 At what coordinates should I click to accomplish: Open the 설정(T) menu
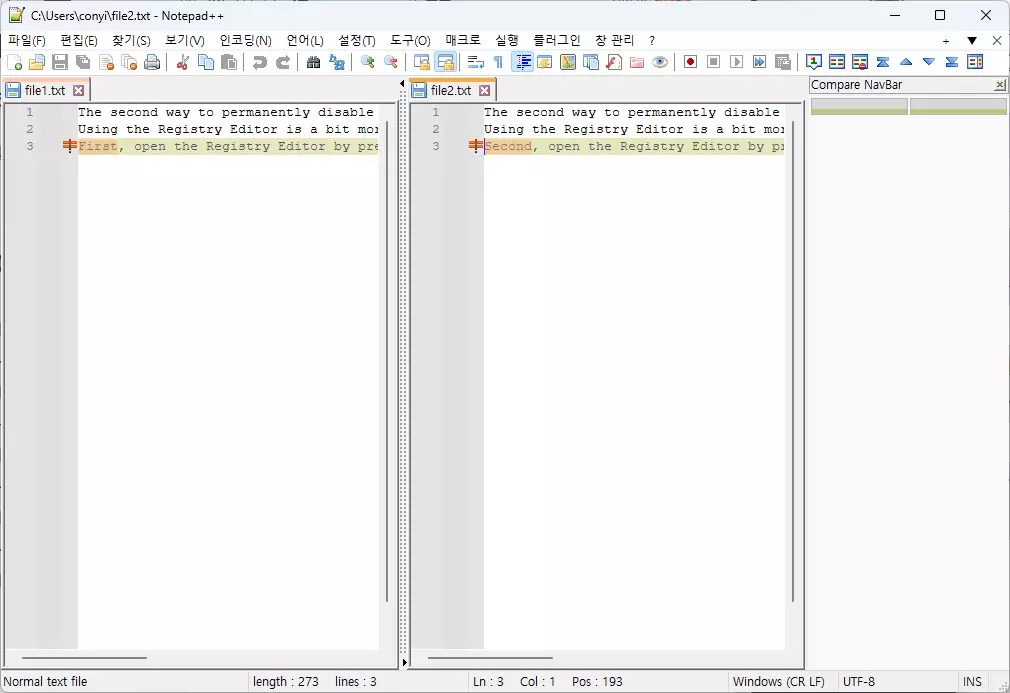(x=357, y=41)
